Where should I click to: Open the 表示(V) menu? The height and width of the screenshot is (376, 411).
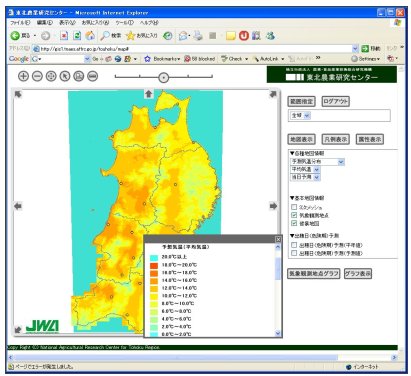pos(67,23)
